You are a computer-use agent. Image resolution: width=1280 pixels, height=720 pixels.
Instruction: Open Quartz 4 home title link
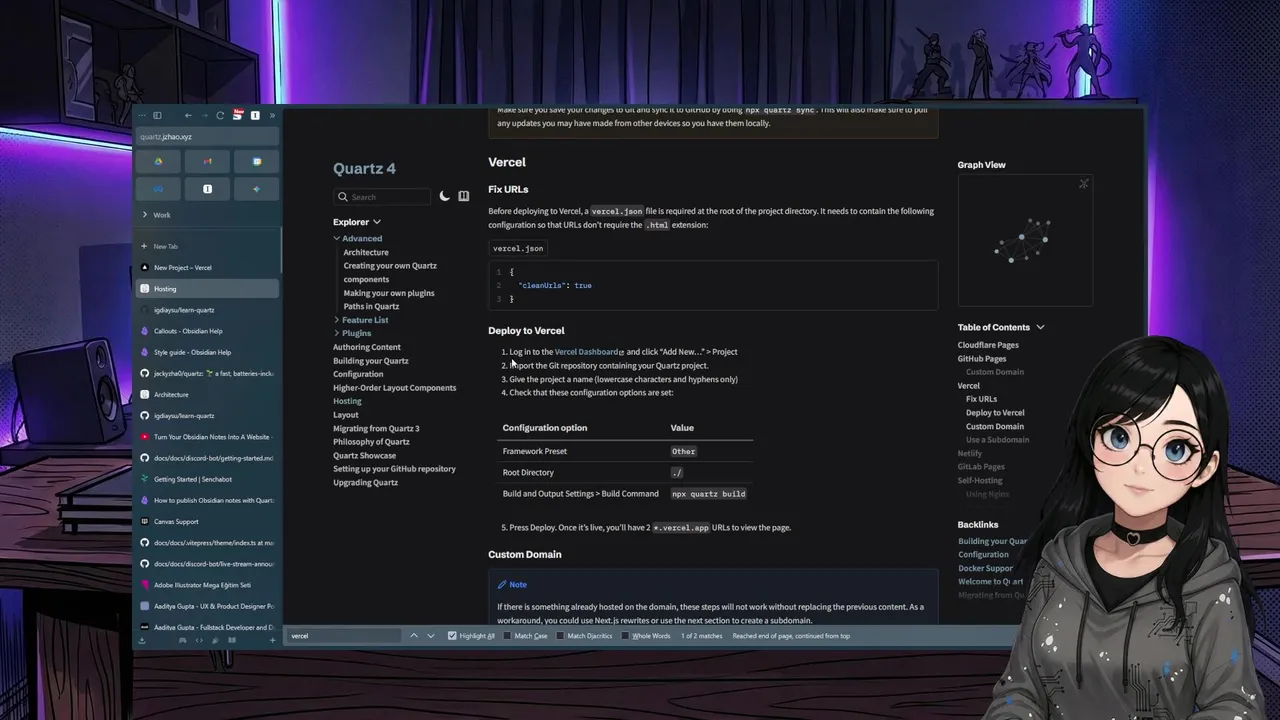pyautogui.click(x=364, y=168)
